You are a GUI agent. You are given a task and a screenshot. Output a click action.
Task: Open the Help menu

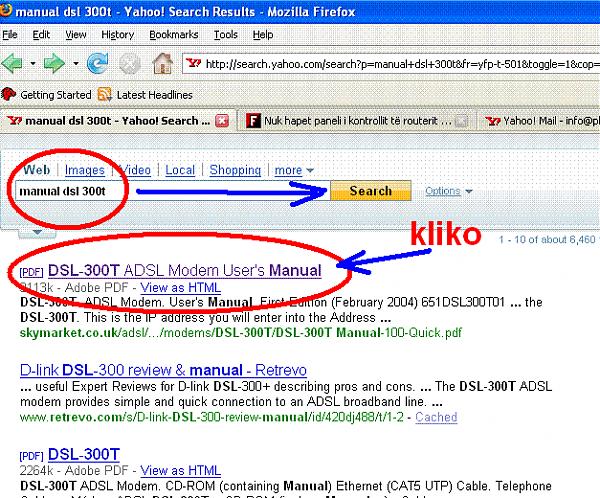(x=262, y=35)
